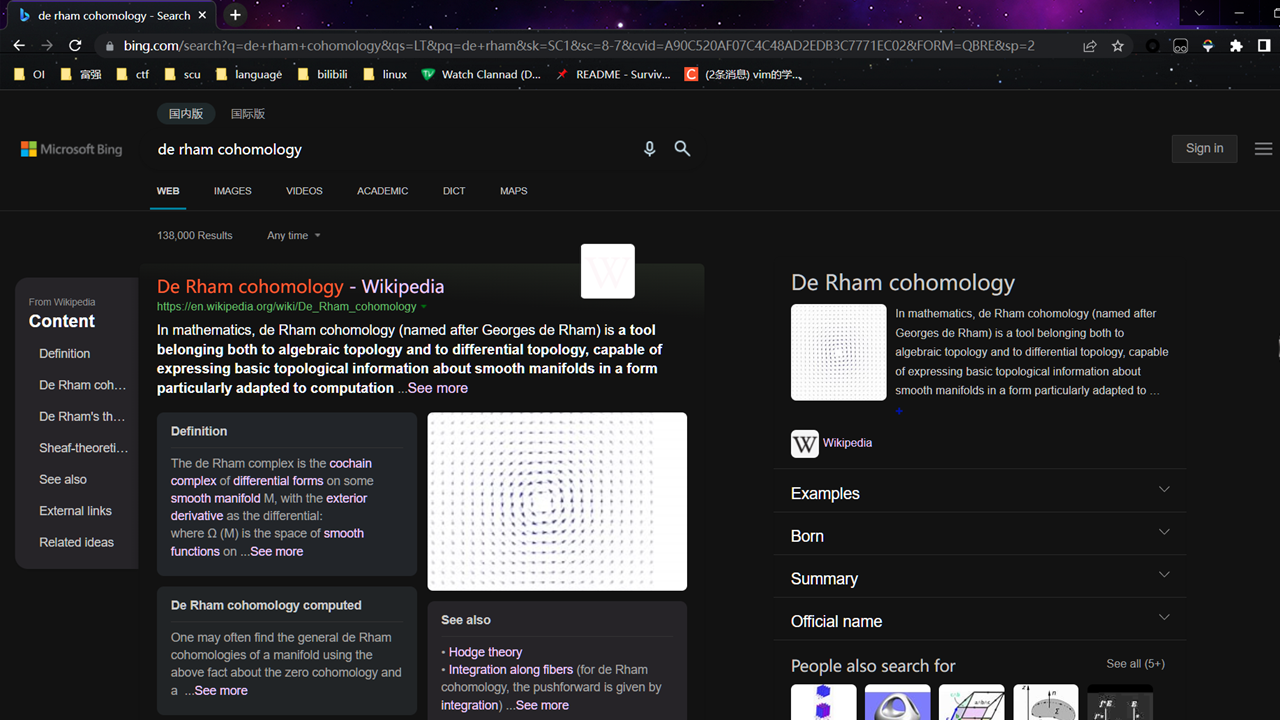Click the rounded-square face extension icon
This screenshot has width=1280, height=720.
pyautogui.click(x=1180, y=45)
